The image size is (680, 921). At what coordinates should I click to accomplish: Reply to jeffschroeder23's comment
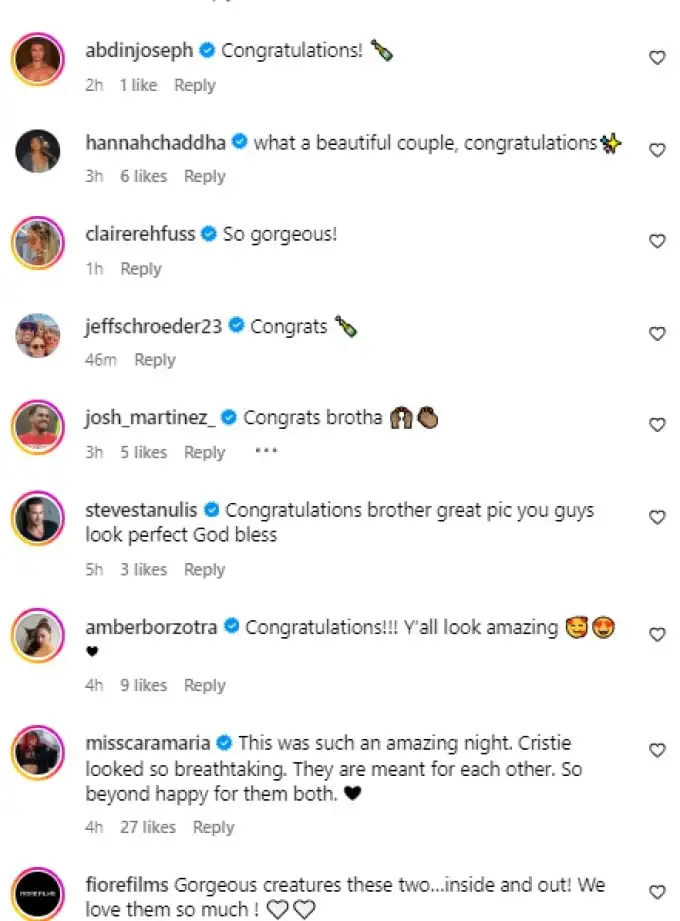[x=155, y=359]
